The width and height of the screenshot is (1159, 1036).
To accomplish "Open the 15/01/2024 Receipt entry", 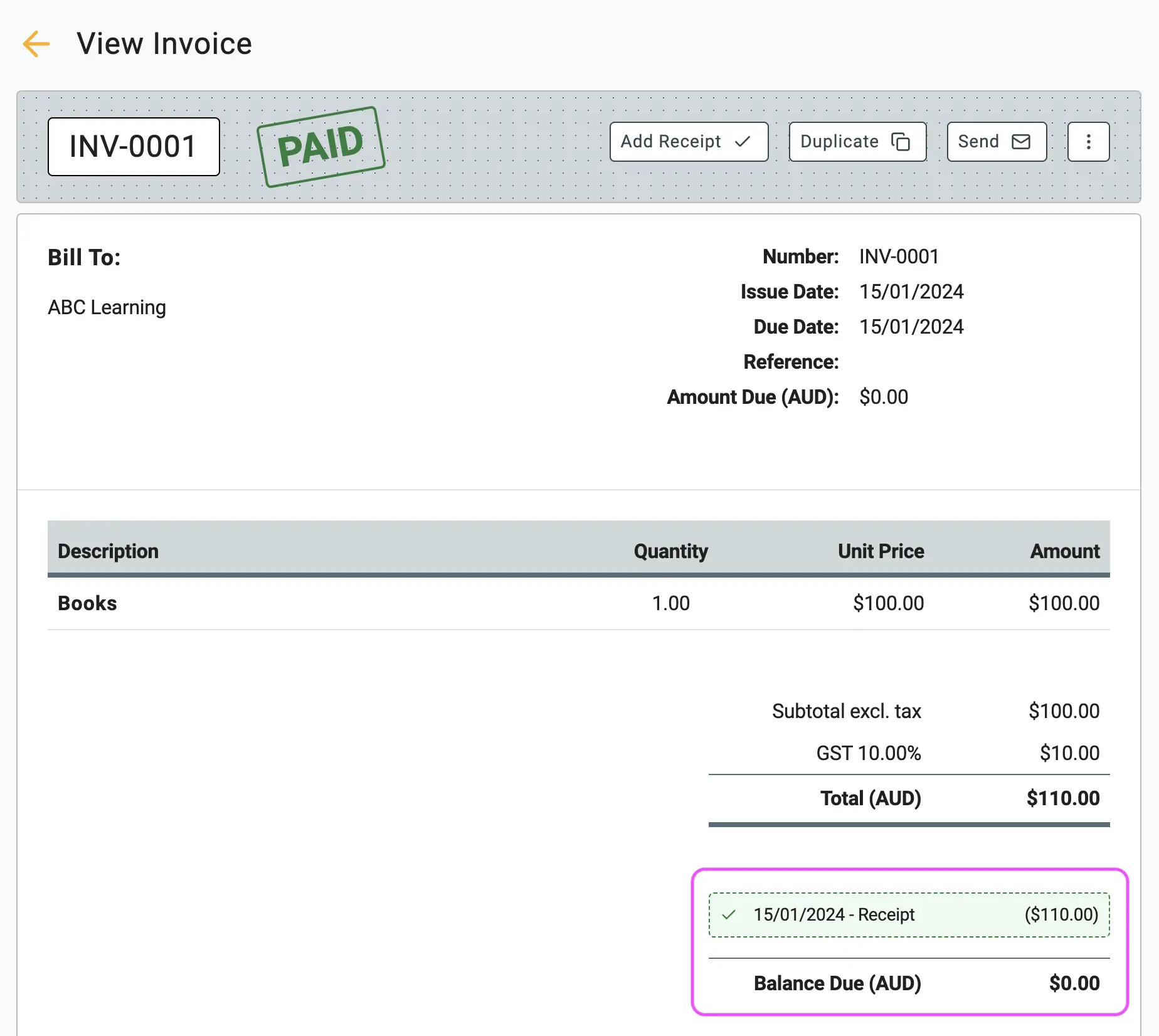I will pos(909,915).
